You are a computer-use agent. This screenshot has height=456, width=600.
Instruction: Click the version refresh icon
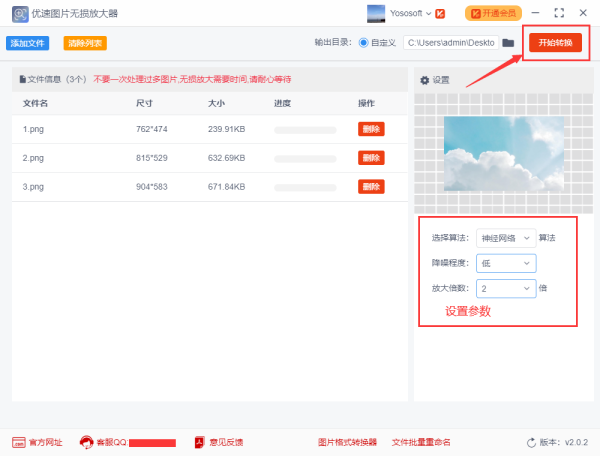[x=531, y=442]
